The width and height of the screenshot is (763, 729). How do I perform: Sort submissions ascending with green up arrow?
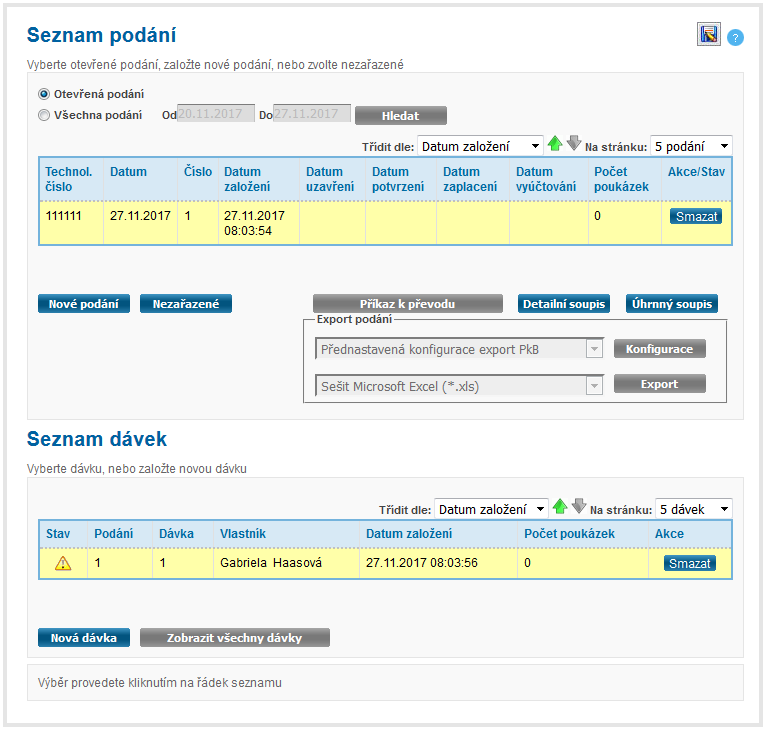(x=555, y=144)
